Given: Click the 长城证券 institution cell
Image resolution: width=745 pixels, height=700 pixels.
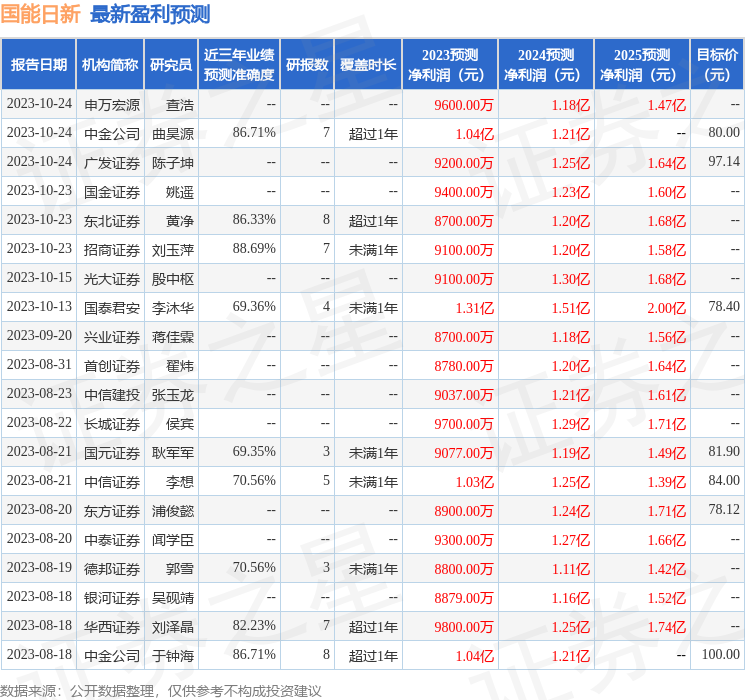Looking at the screenshot, I should click(112, 424).
